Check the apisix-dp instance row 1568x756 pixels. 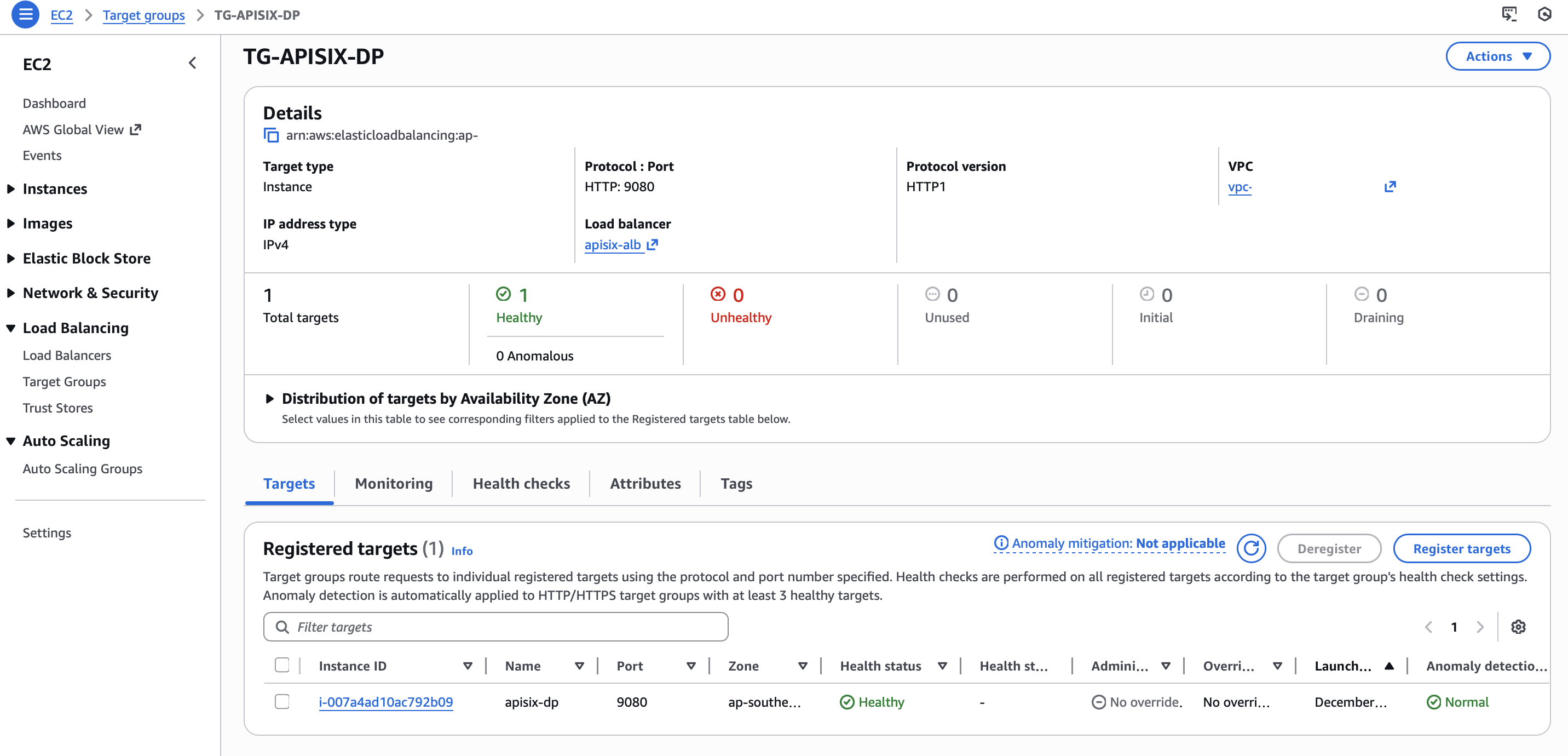(x=283, y=702)
